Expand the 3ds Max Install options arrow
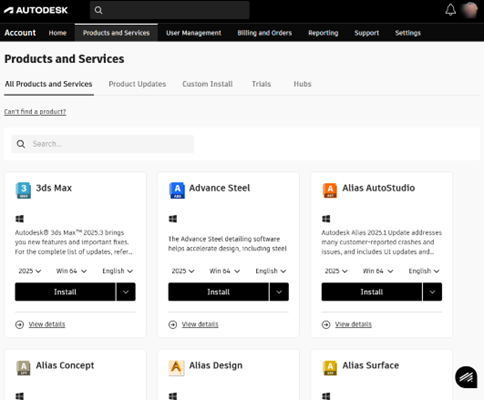Image resolution: width=484 pixels, height=400 pixels. [x=126, y=292]
